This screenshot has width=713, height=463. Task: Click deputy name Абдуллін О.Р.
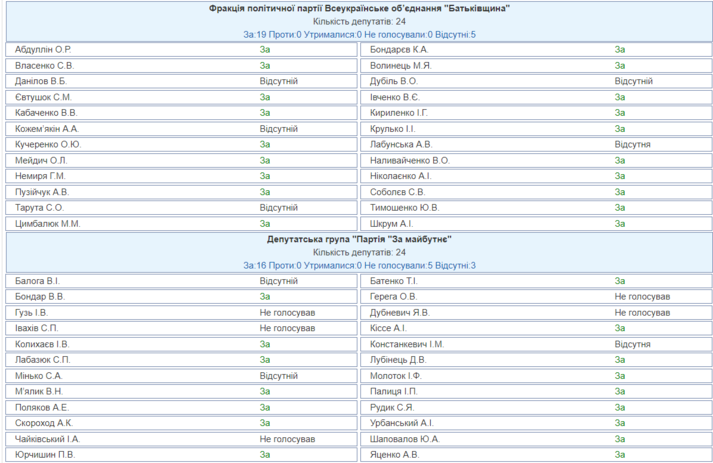pyautogui.click(x=44, y=49)
